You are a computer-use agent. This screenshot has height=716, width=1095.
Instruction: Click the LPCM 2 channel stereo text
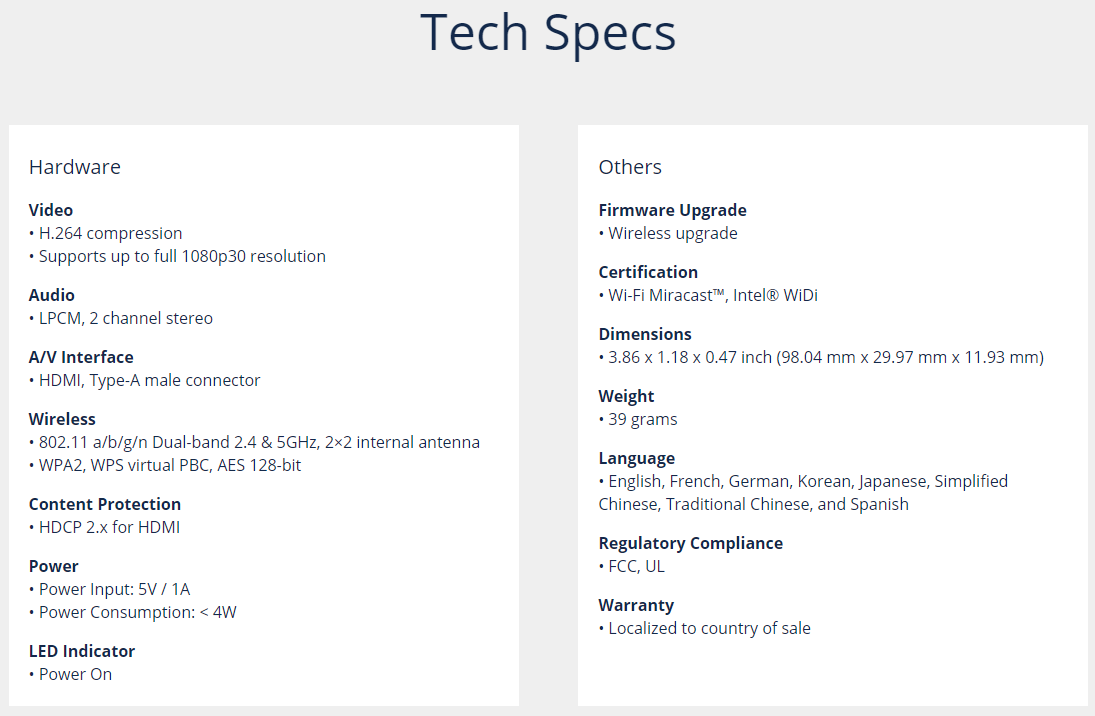125,318
